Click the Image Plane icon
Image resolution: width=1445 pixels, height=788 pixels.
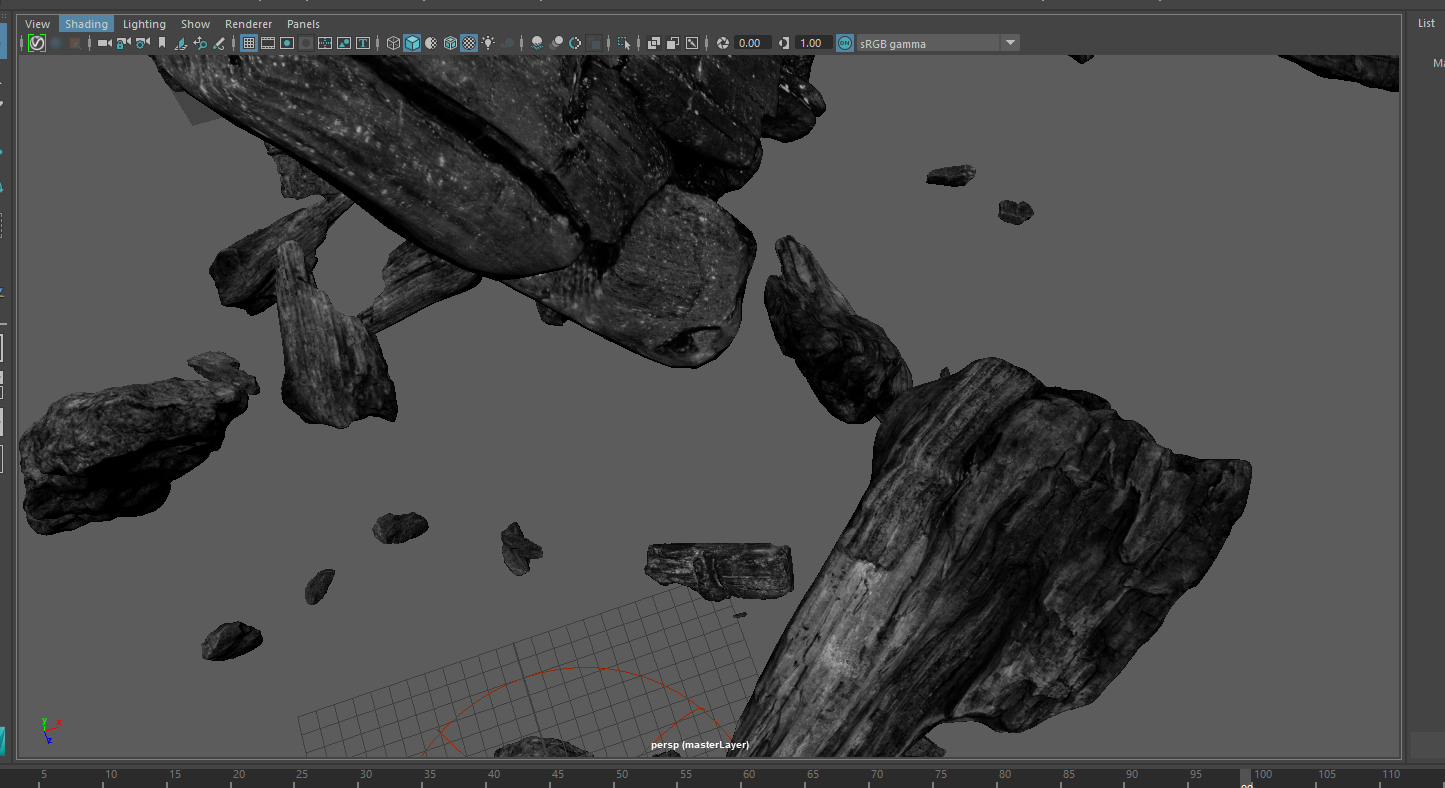(181, 43)
